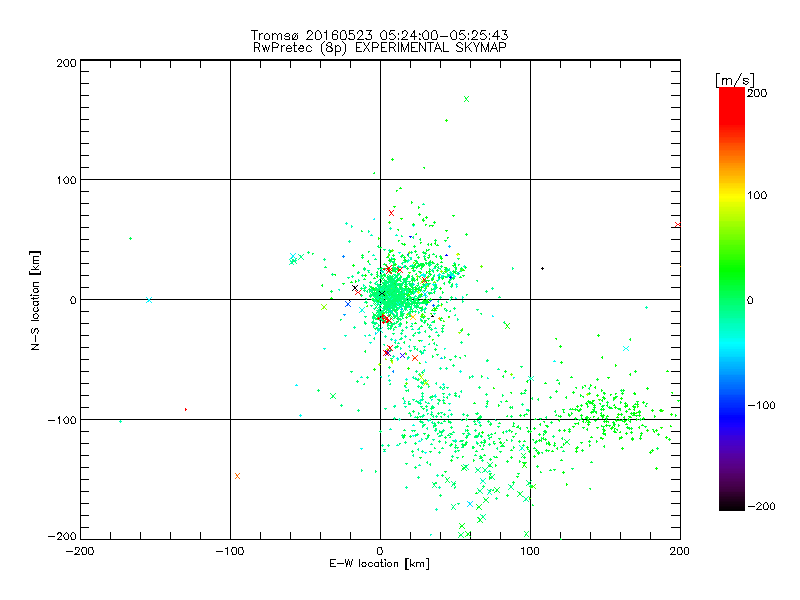
Task: Click the colorbar label '-100'
Action: click(761, 405)
